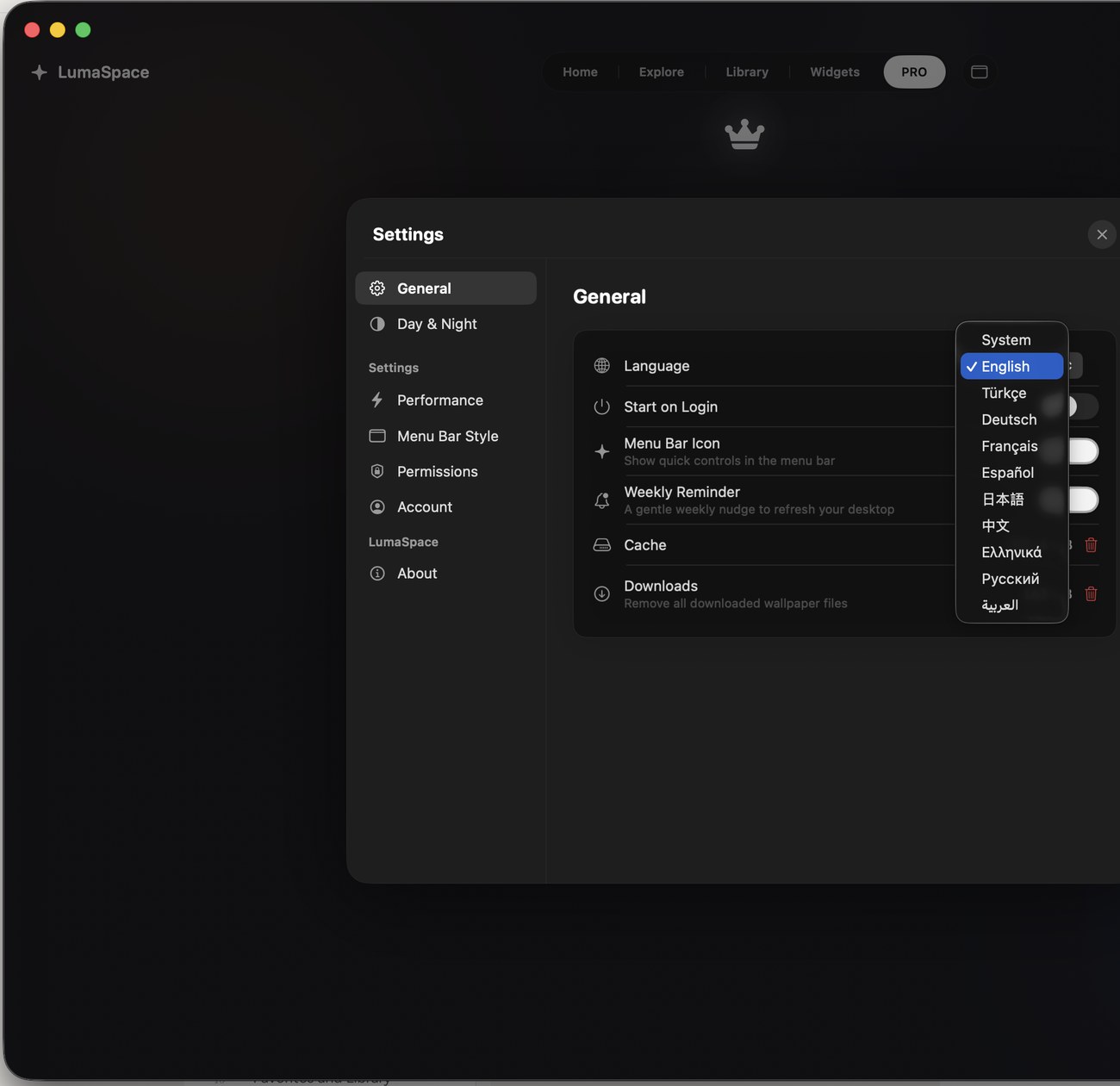1120x1086 pixels.
Task: Click the Menu Bar Icon sparkle icon
Action: coord(602,451)
